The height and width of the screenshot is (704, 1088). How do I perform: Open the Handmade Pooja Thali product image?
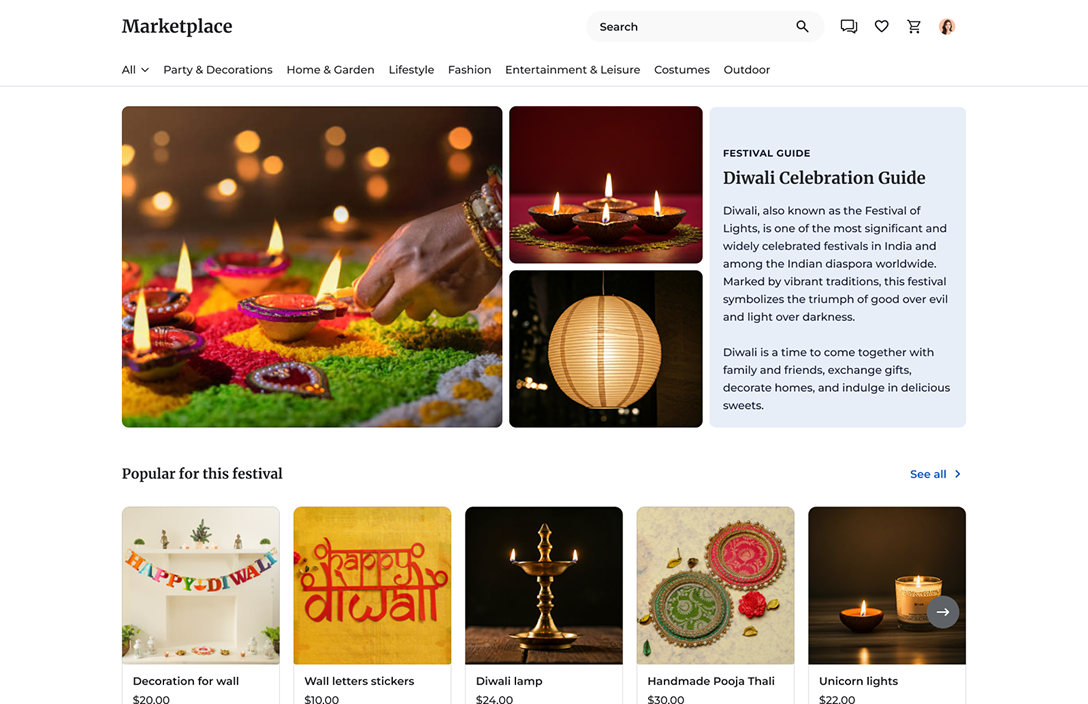[x=715, y=585]
